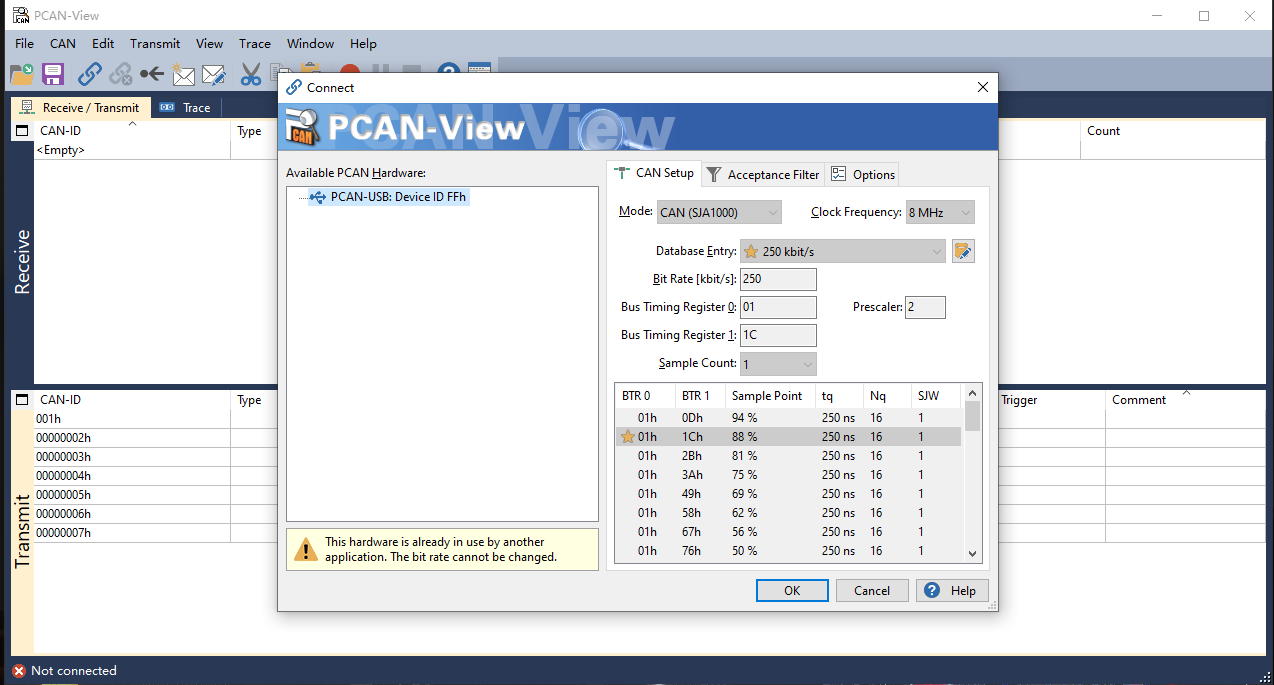Expand the Database Entry dropdown
This screenshot has height=685, width=1274.
click(843, 252)
